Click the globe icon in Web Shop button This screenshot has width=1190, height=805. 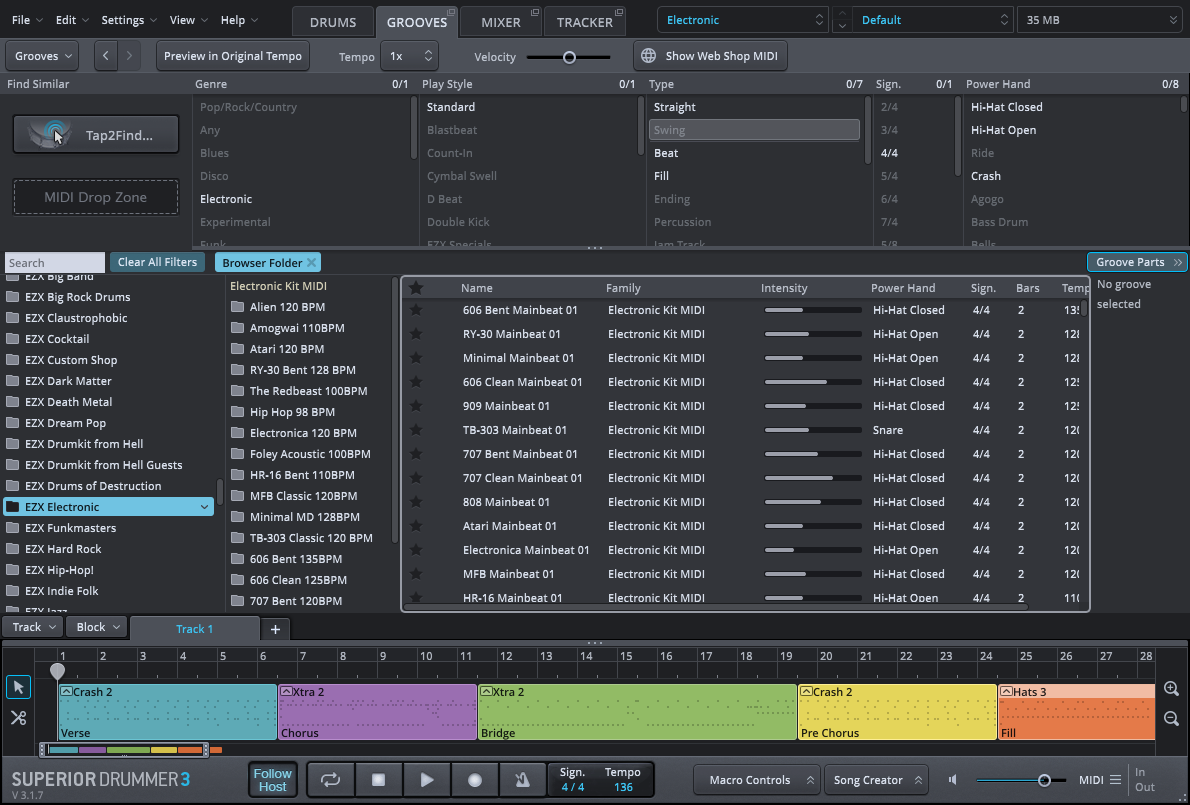coord(648,56)
